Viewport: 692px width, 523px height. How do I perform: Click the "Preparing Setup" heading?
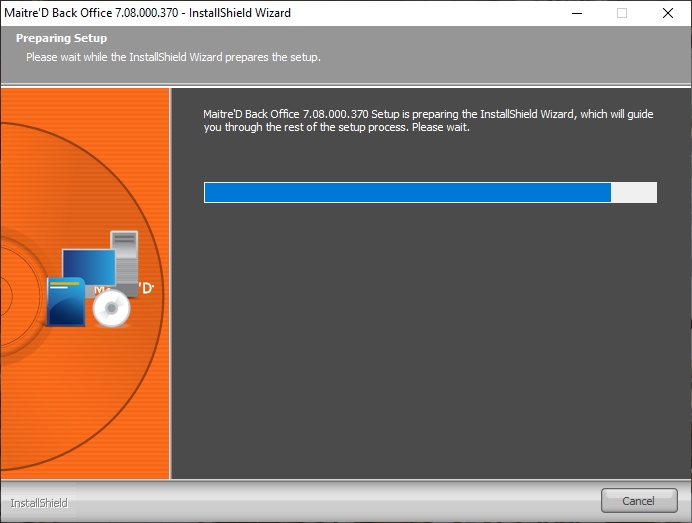(61, 39)
